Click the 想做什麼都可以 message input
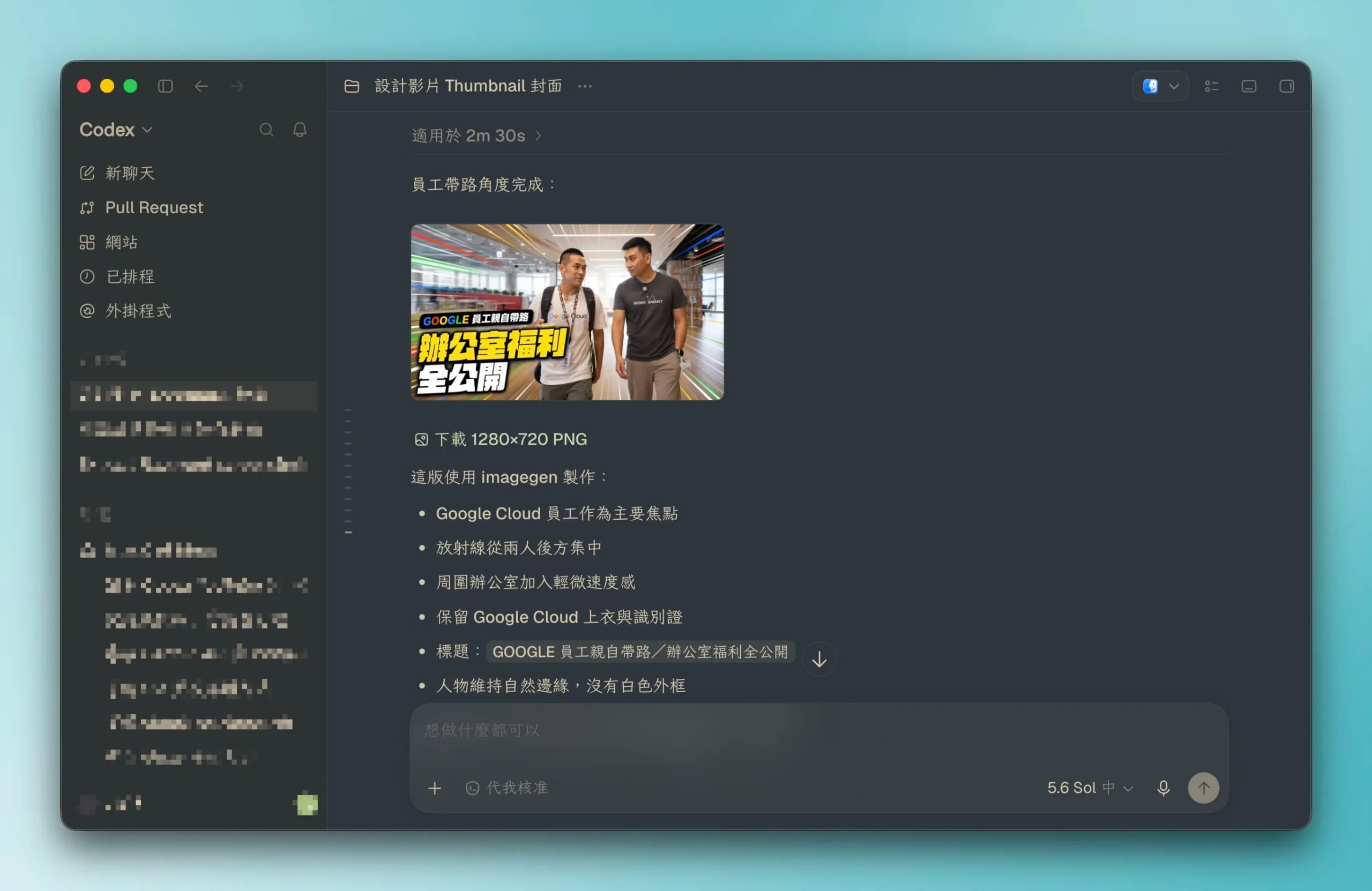 point(818,731)
